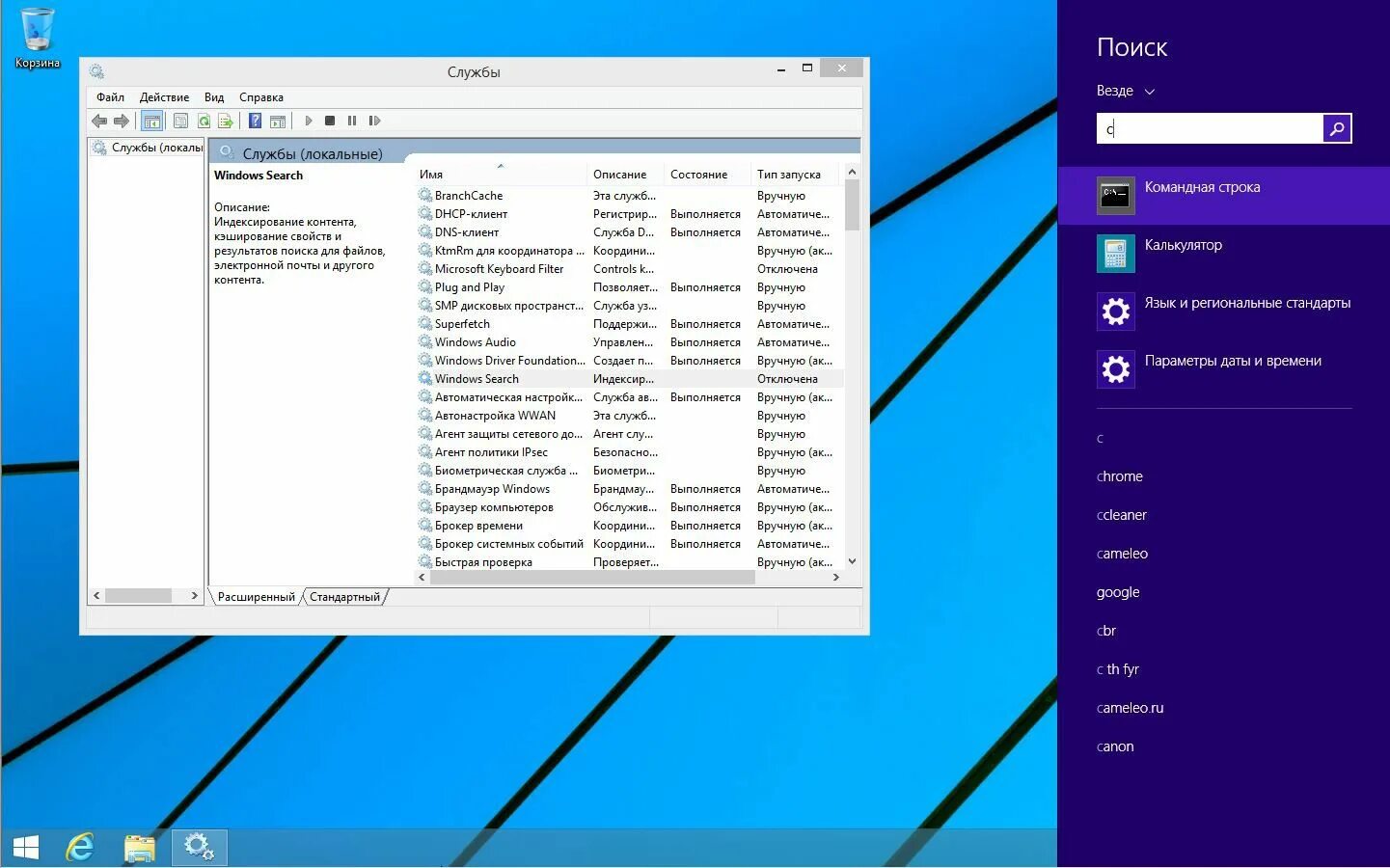Open the Recycle Bin desktop icon
1390x868 pixels.
click(38, 39)
